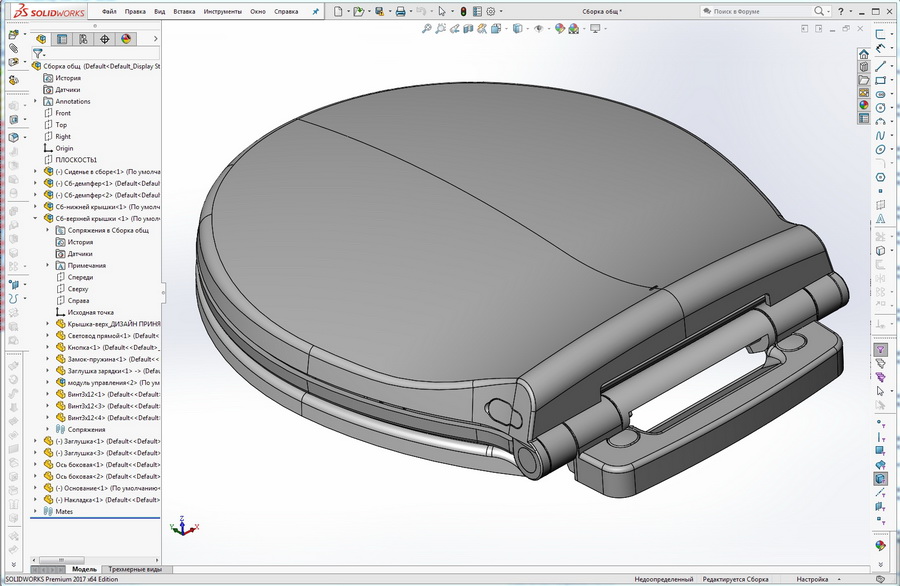Pin the menu bar with the pushpin
Viewport: 900px width, 586px height.
[316, 11]
